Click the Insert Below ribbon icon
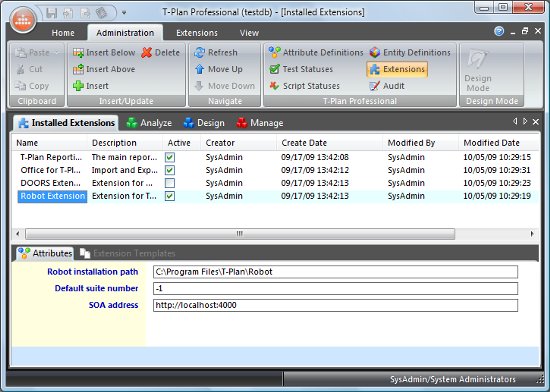This screenshot has width=550, height=392. [x=78, y=53]
